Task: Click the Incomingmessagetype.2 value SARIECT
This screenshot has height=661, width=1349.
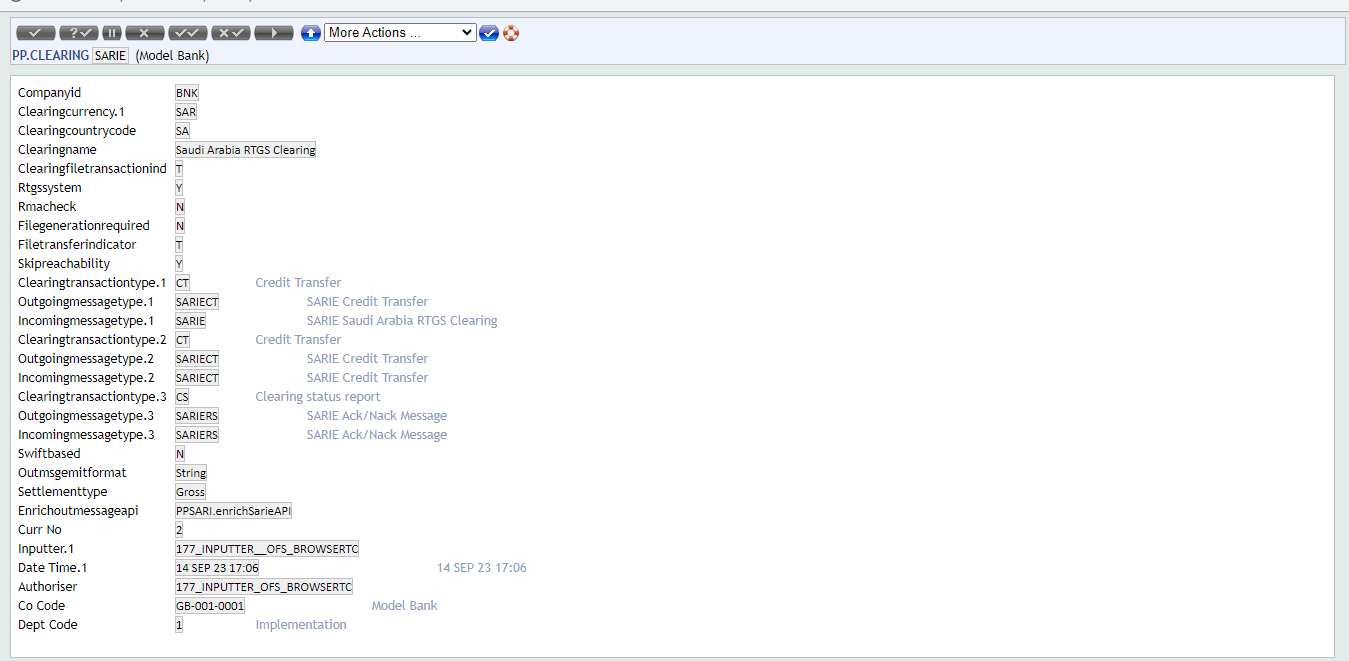Action: point(197,378)
